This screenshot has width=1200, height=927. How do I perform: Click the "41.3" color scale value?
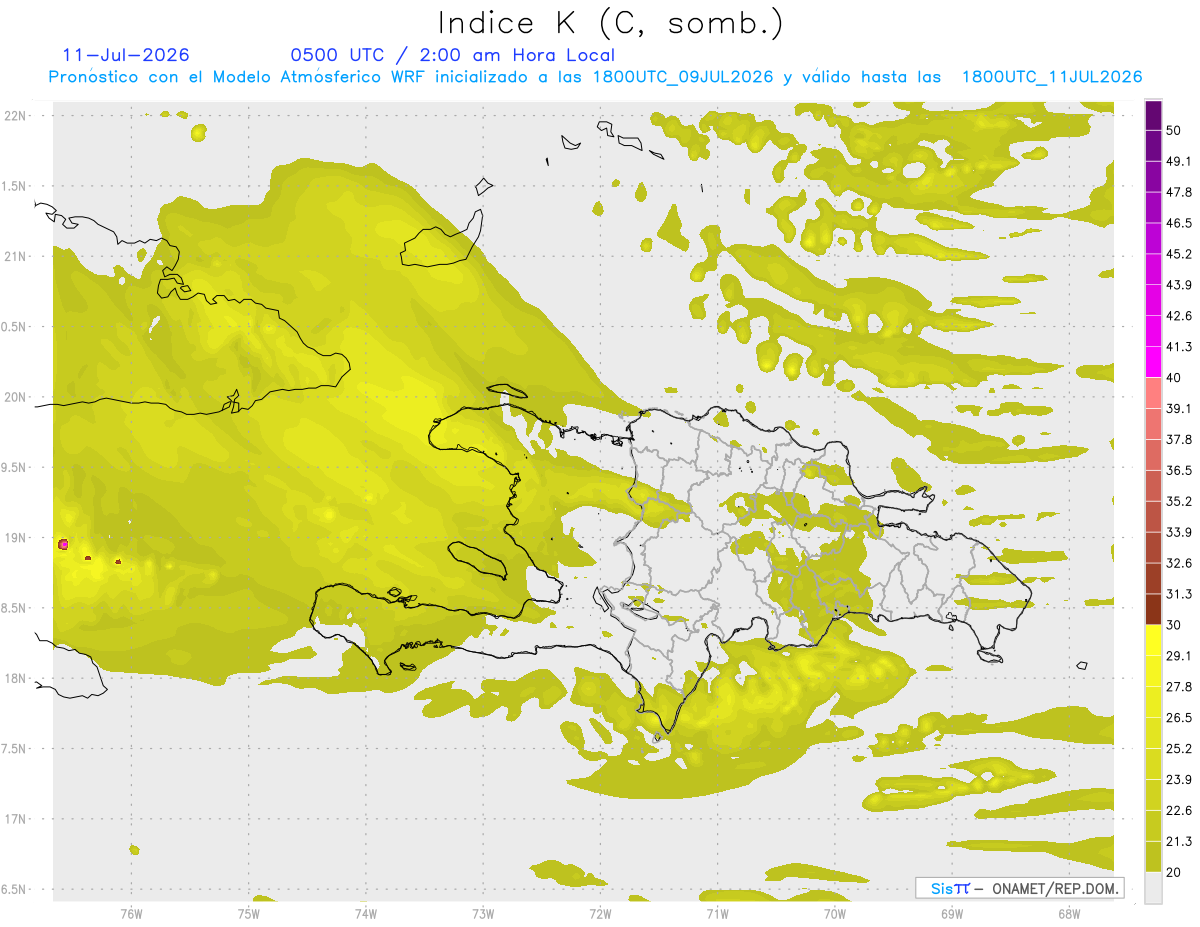tap(1179, 347)
